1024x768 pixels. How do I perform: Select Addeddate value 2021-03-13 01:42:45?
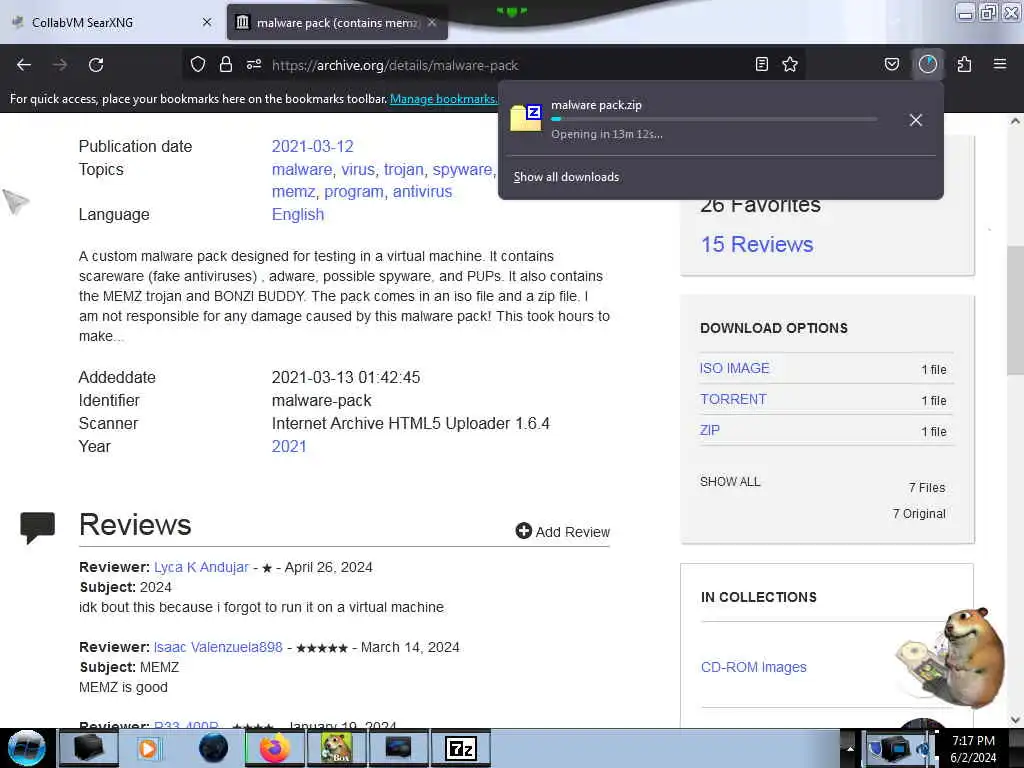pos(345,377)
